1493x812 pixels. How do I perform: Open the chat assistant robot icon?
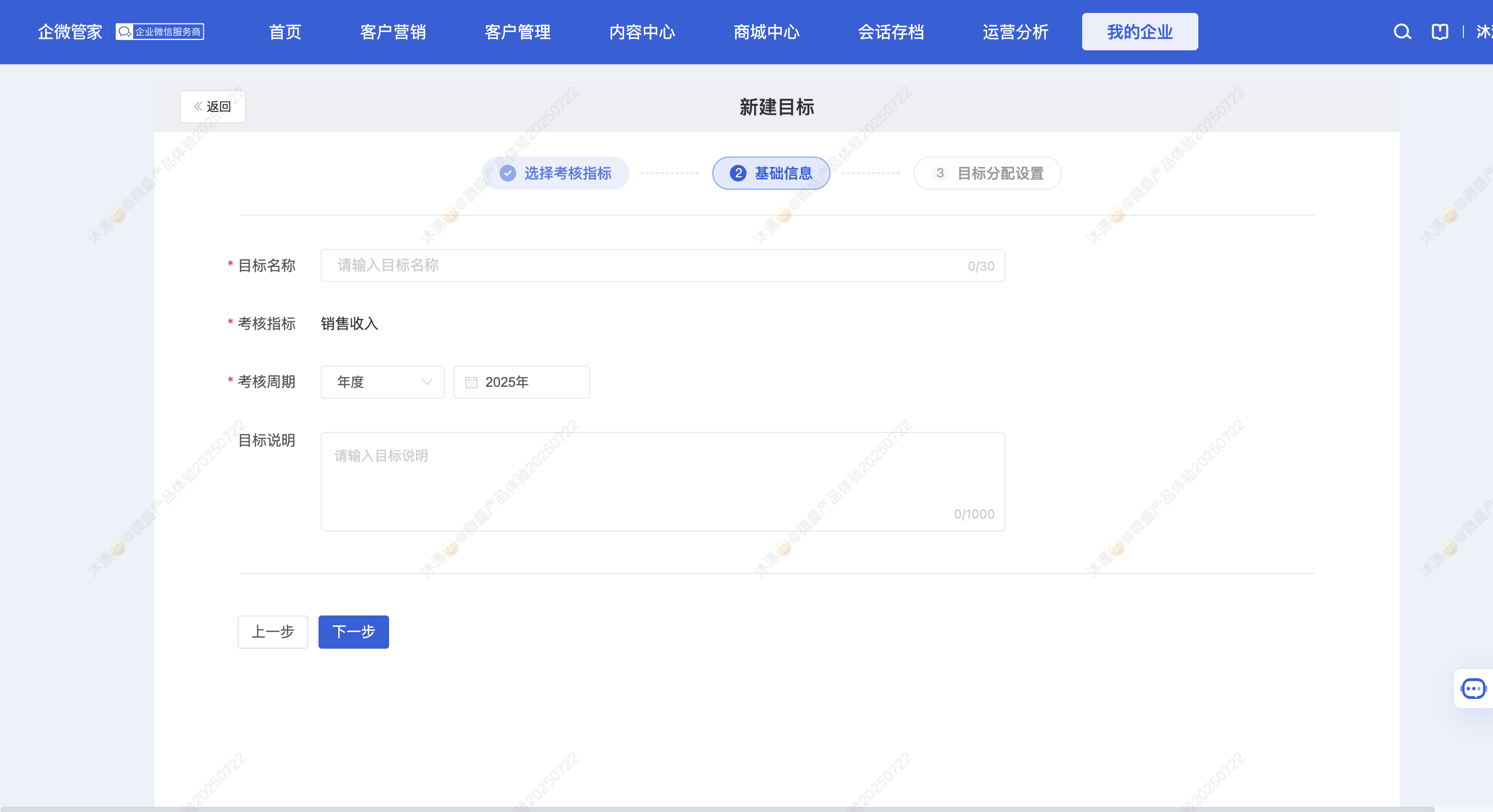(1473, 689)
